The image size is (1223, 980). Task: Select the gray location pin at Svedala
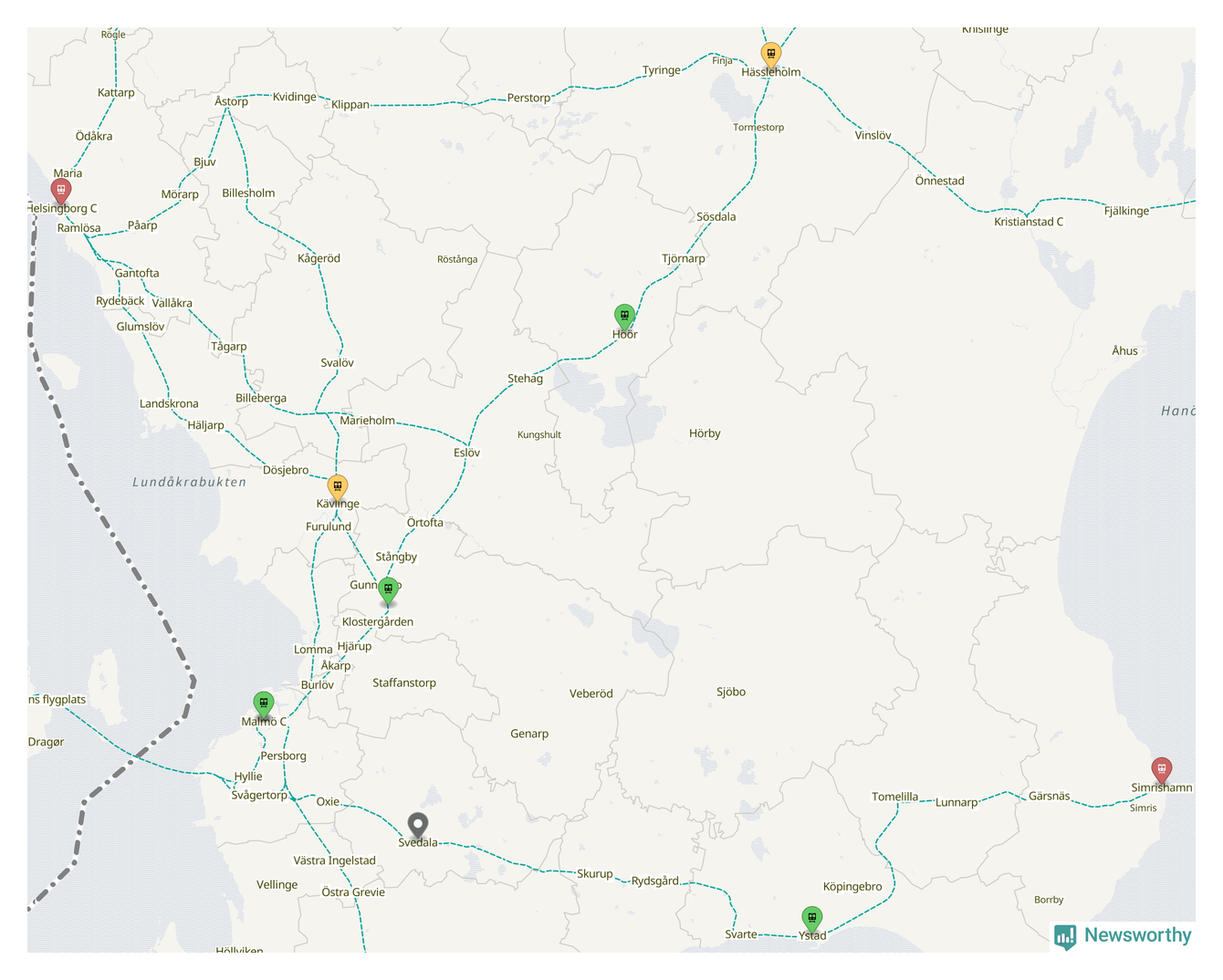pos(418,826)
